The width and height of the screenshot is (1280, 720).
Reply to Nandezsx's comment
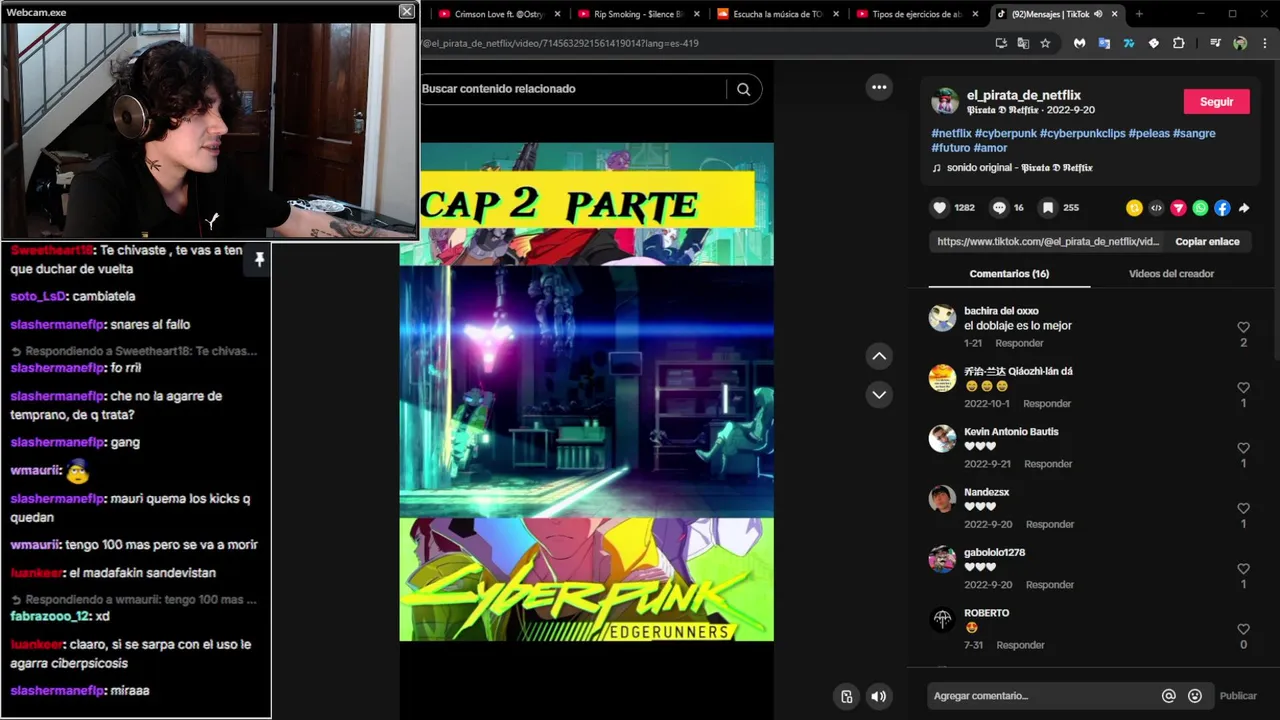[1049, 524]
